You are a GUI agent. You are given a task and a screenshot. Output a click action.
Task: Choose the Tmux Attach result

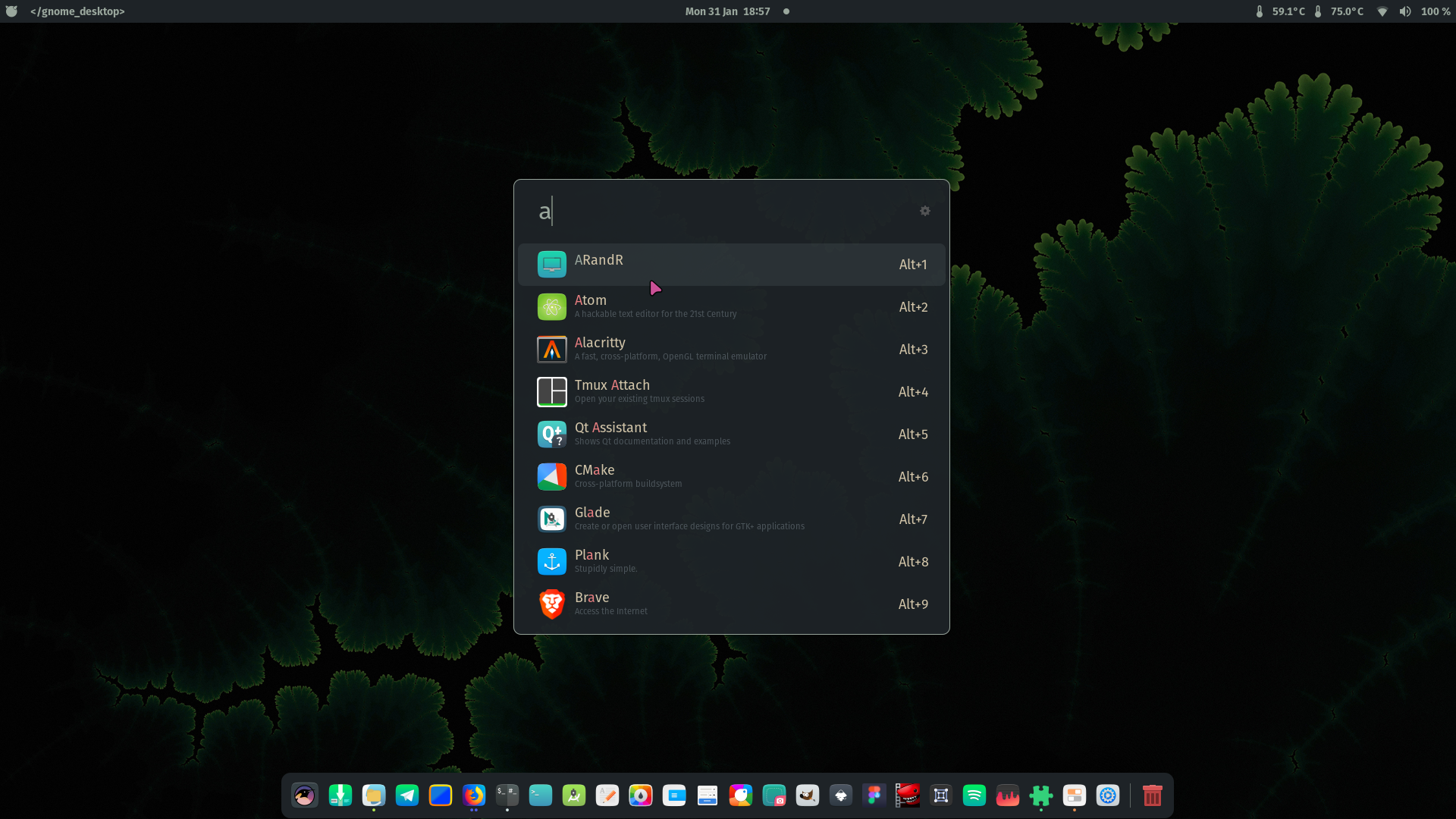(x=731, y=392)
